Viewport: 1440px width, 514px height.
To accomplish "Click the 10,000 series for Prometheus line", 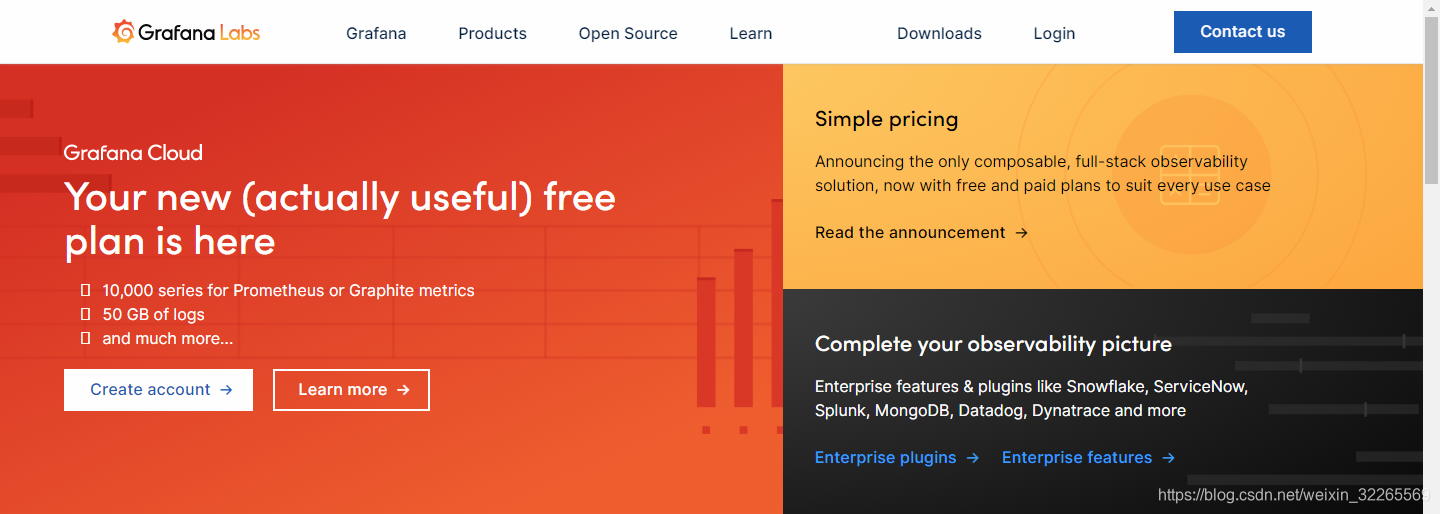I will 288,291.
